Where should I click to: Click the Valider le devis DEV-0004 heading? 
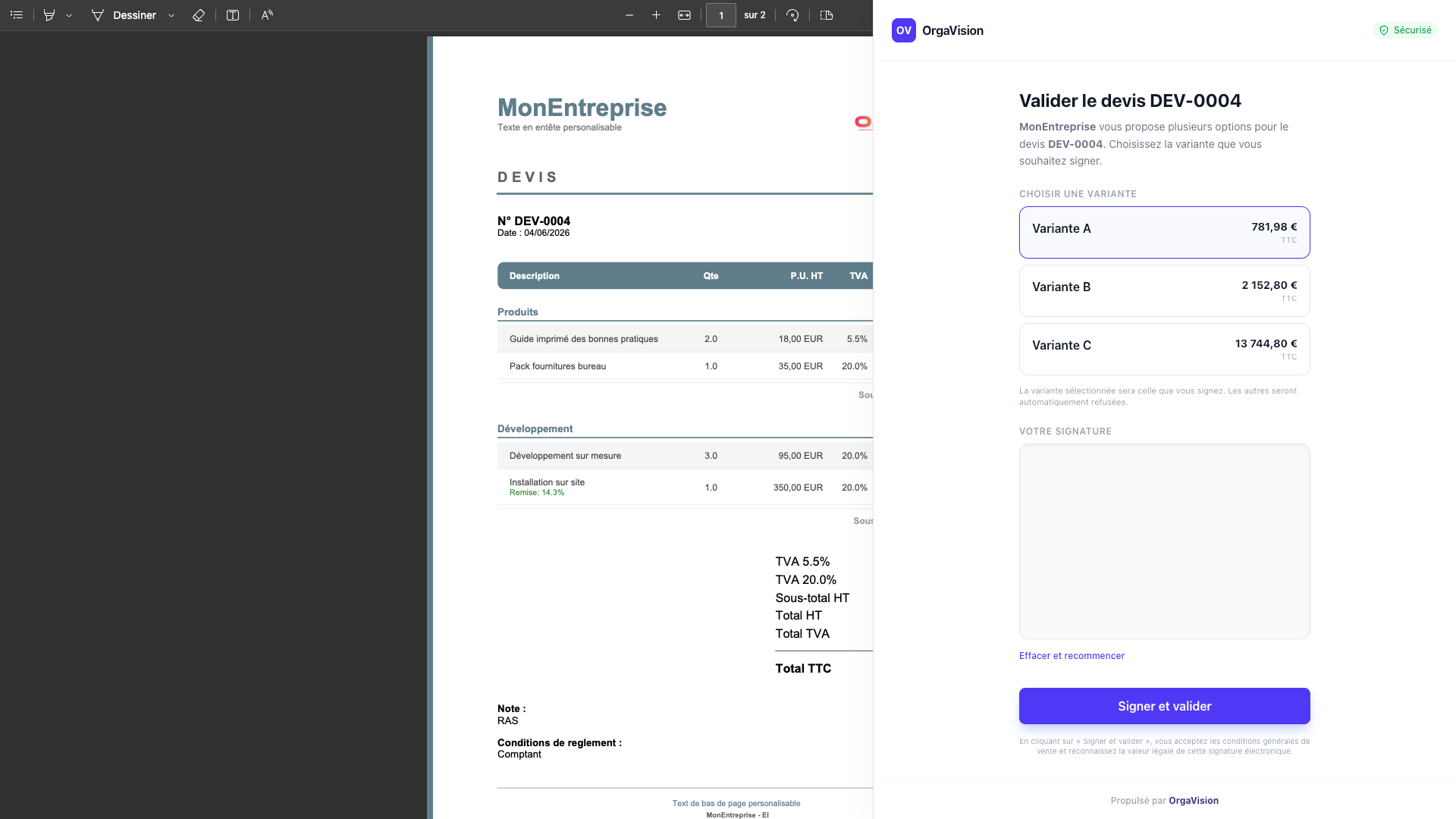[x=1130, y=101]
